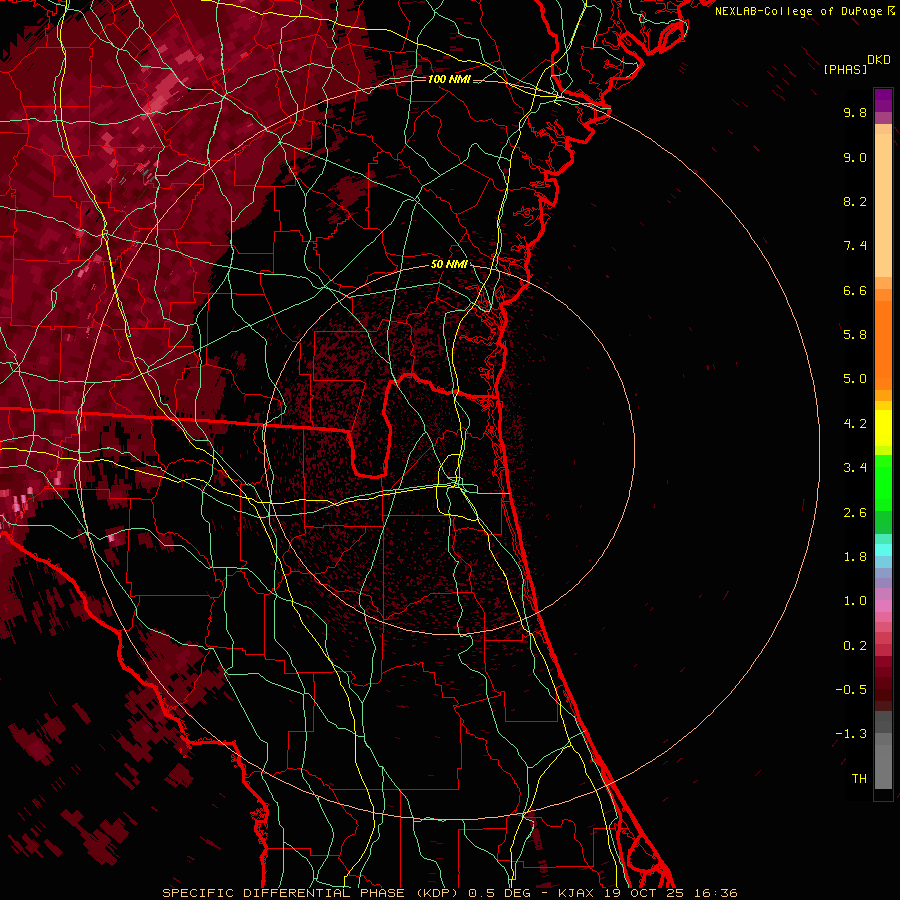Click the 0.2 scale label
The width and height of the screenshot is (900, 900).
point(855,646)
